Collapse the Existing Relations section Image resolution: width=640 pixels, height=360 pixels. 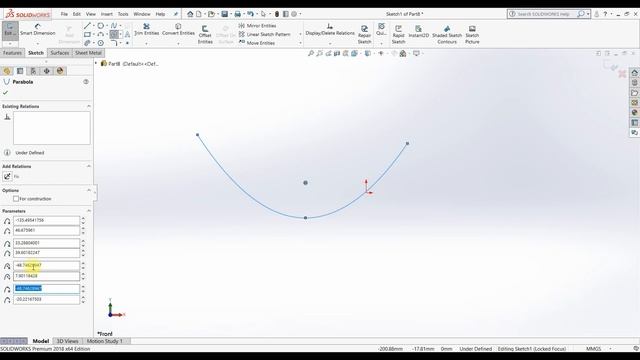pos(89,106)
